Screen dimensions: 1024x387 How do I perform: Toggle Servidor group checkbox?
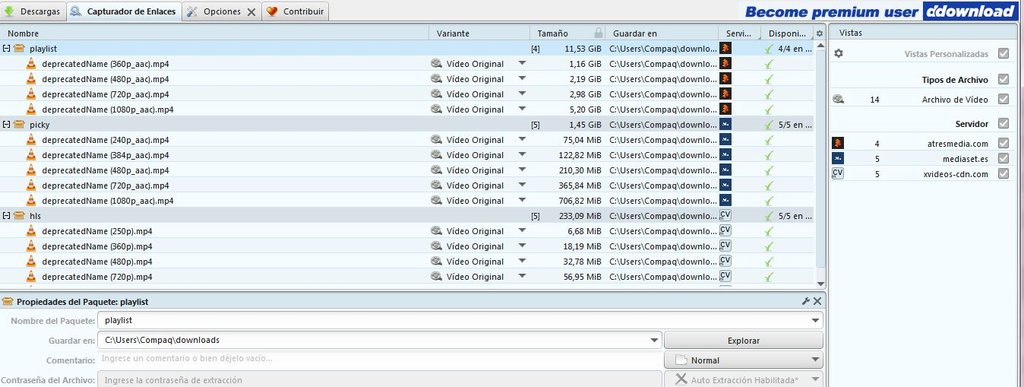pyautogui.click(x=1003, y=123)
